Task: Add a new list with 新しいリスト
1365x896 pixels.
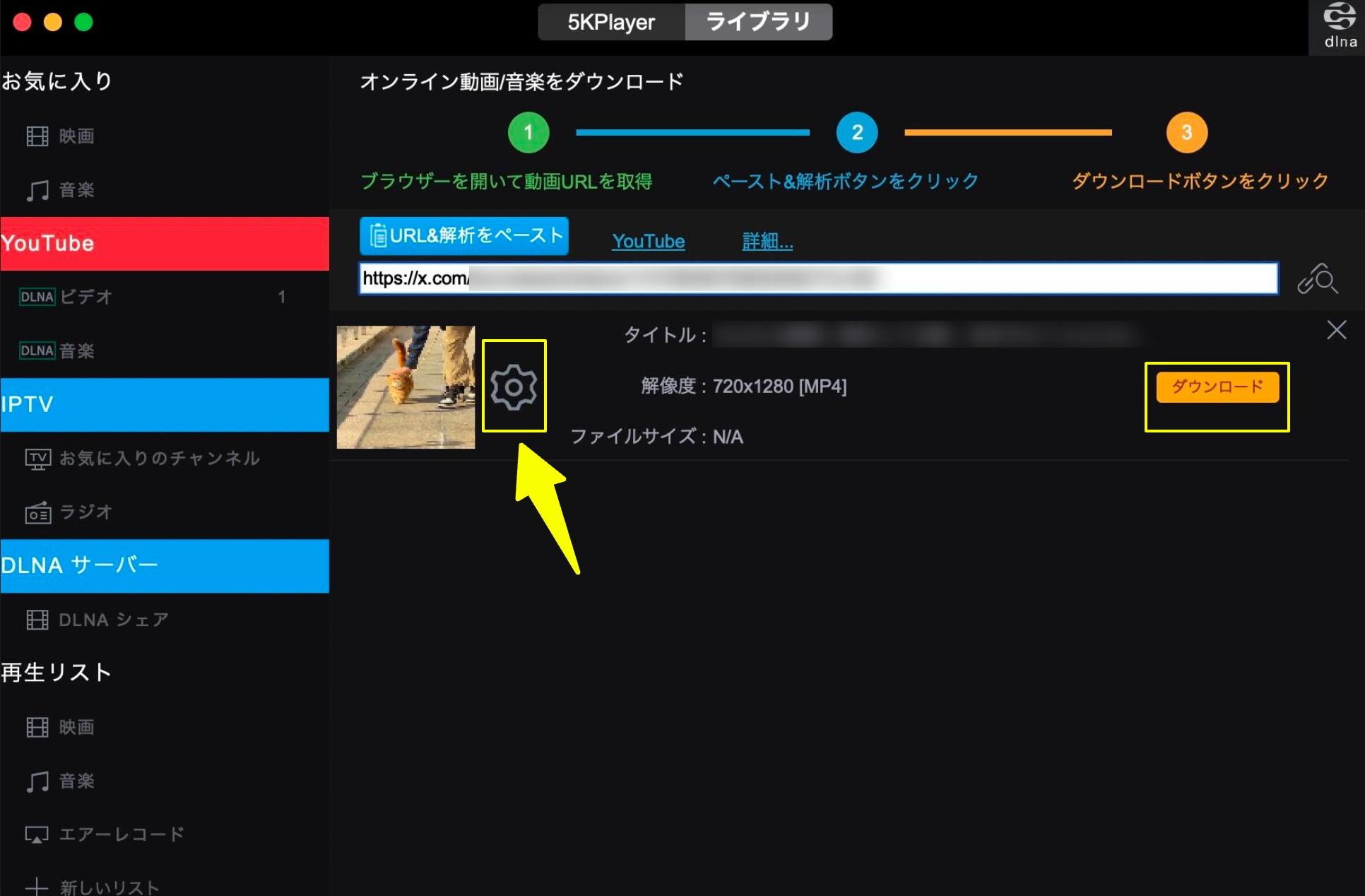Action: click(x=92, y=887)
